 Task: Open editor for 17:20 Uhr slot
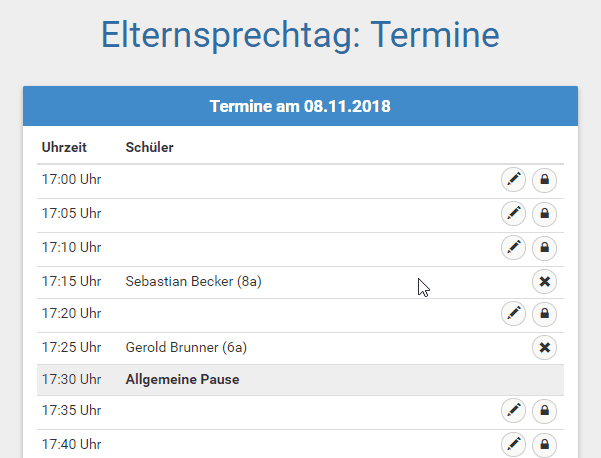pyautogui.click(x=513, y=314)
